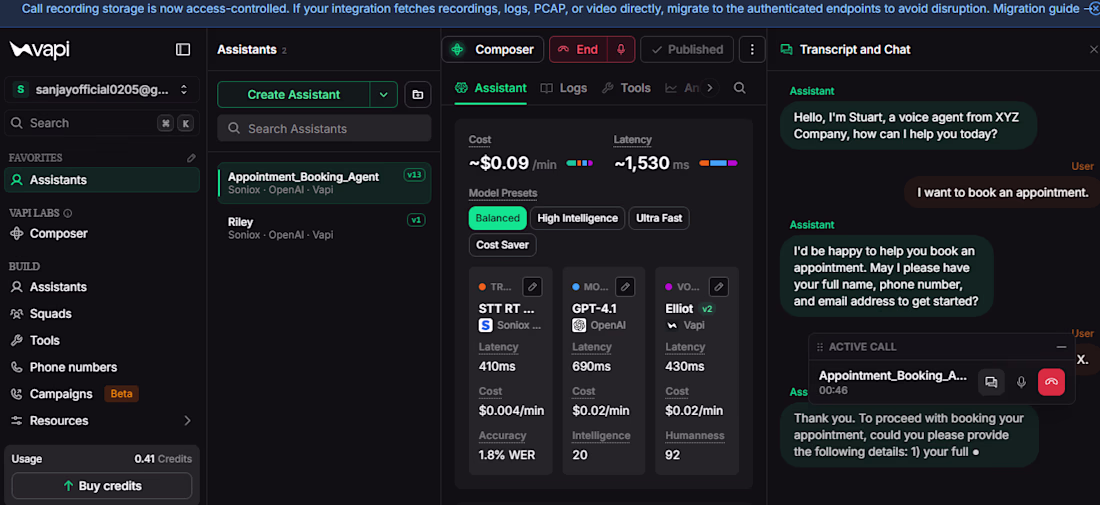
Task: Focus the sidebar Search field
Action: tap(102, 123)
